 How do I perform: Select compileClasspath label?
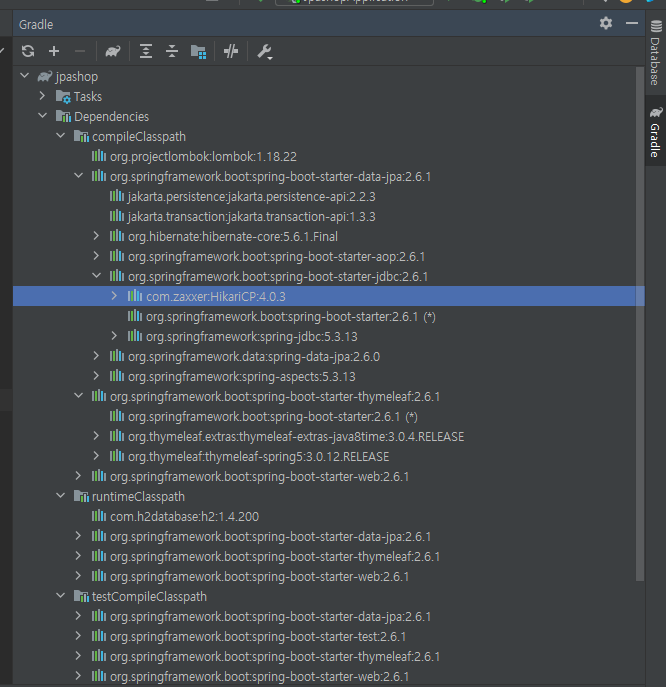pos(139,137)
